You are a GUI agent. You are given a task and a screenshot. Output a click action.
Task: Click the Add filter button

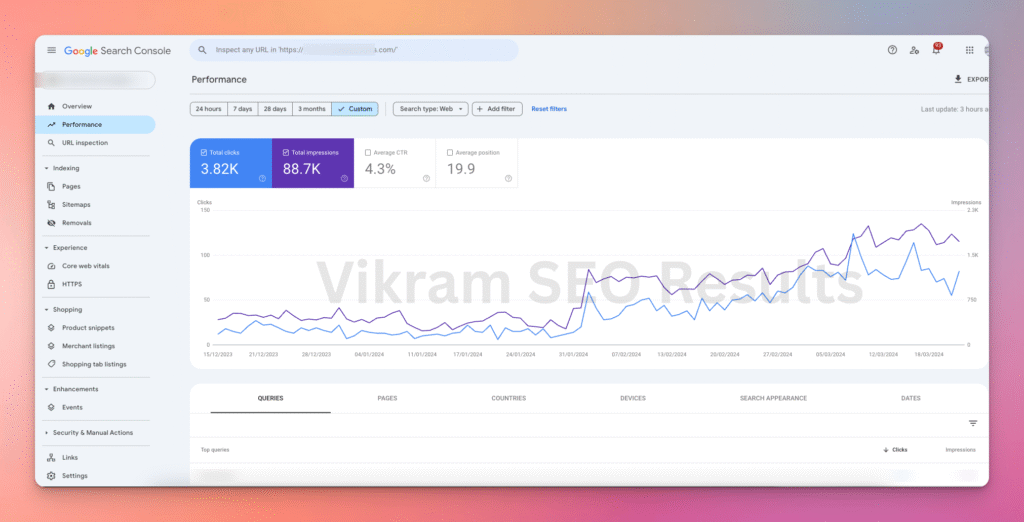(x=497, y=109)
